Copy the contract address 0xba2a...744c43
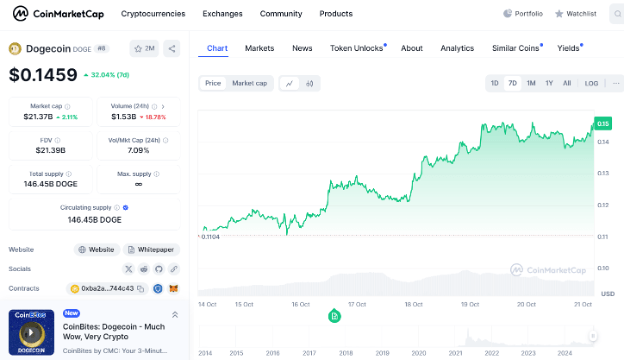This screenshot has width=624, height=360. pyautogui.click(x=140, y=288)
